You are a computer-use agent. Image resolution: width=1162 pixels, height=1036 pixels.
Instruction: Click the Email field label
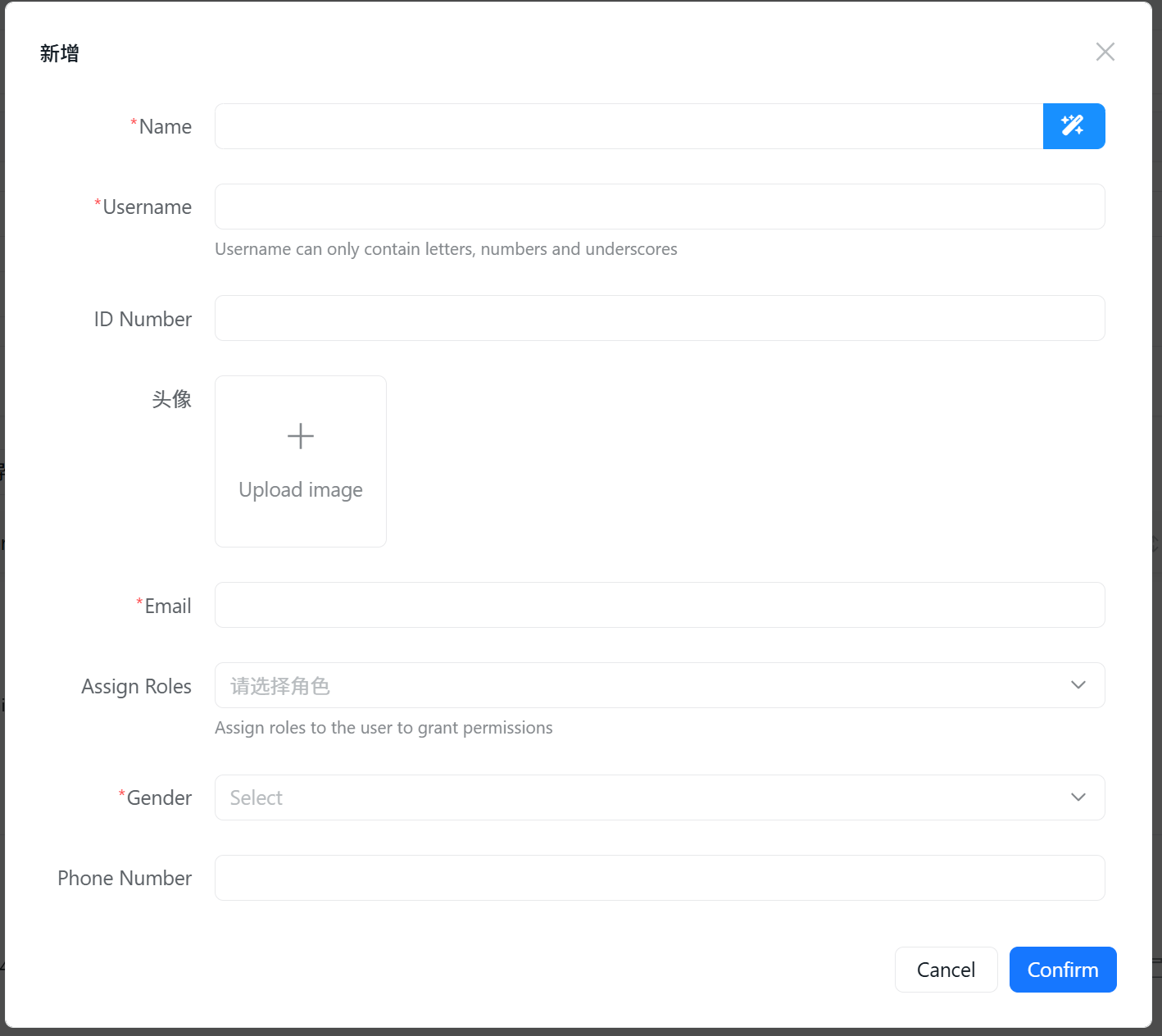pos(167,607)
